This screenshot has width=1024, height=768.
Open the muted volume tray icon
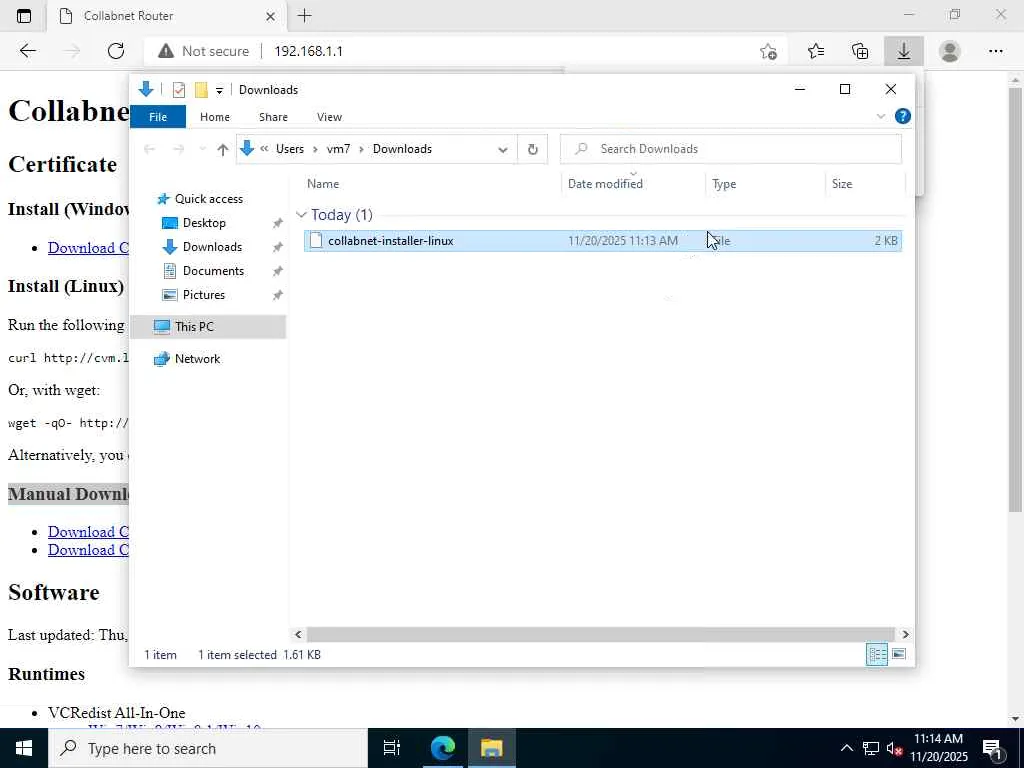click(895, 748)
